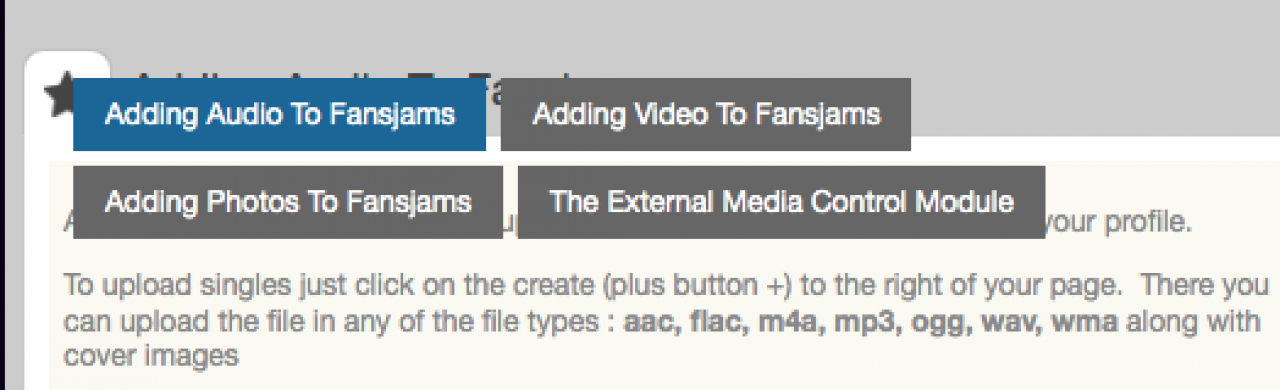The height and width of the screenshot is (390, 1280).
Task: Click the partially hidden page heading behind the tabs
Action: click(352, 74)
